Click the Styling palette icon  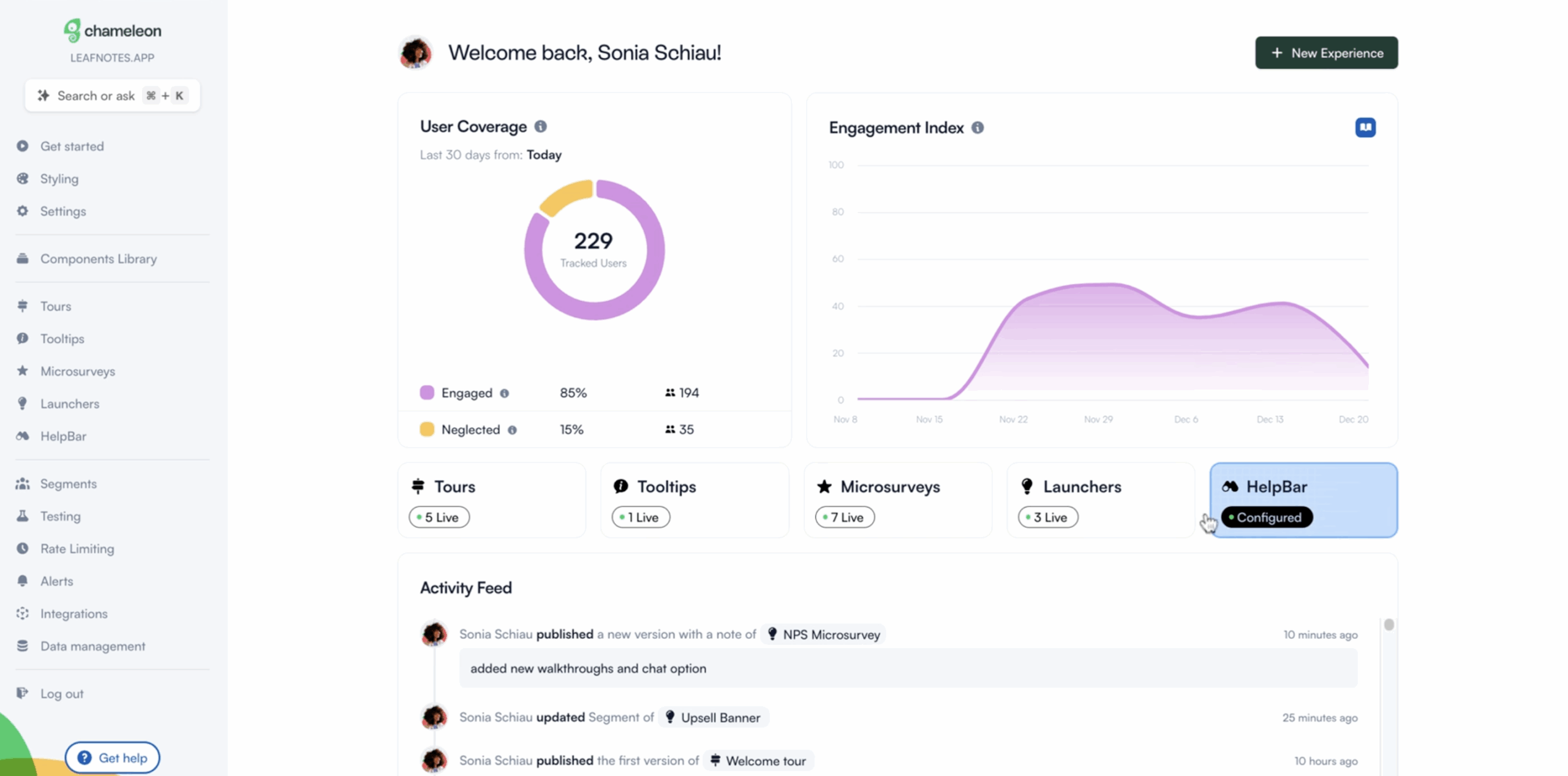(x=23, y=178)
